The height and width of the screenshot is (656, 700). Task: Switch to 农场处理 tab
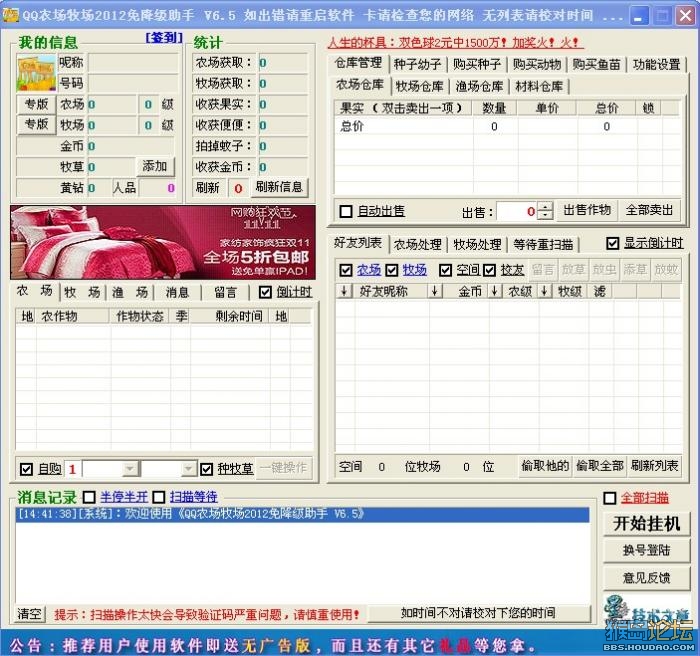(417, 244)
